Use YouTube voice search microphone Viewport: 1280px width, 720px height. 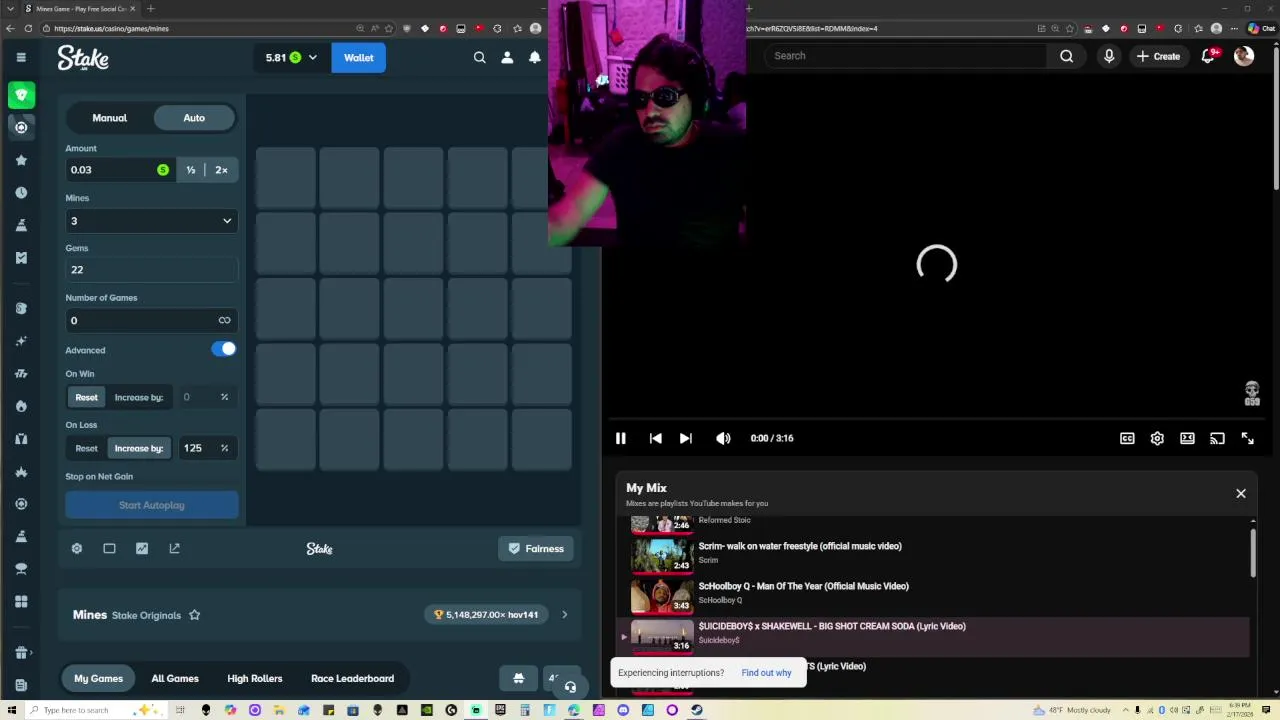click(x=1109, y=56)
